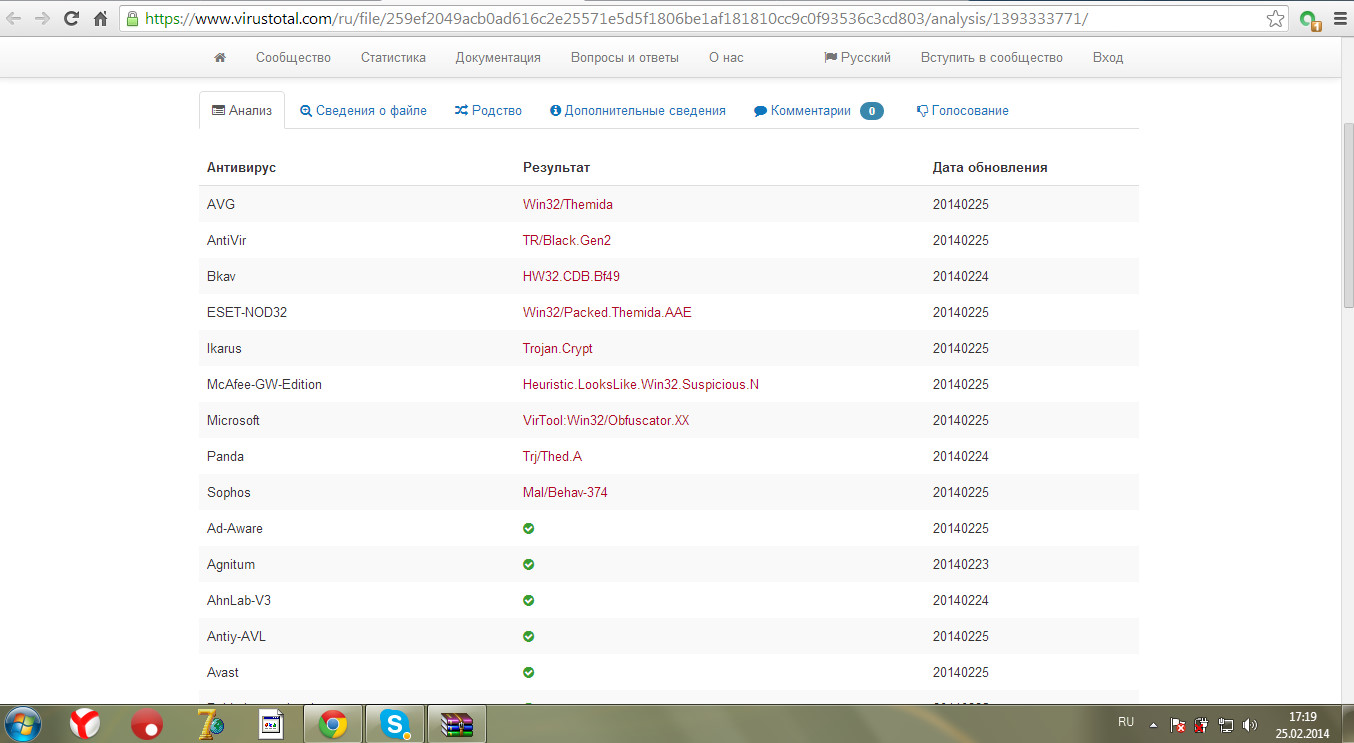Switch to Chrome in the taskbar
The image size is (1354, 743).
click(333, 723)
